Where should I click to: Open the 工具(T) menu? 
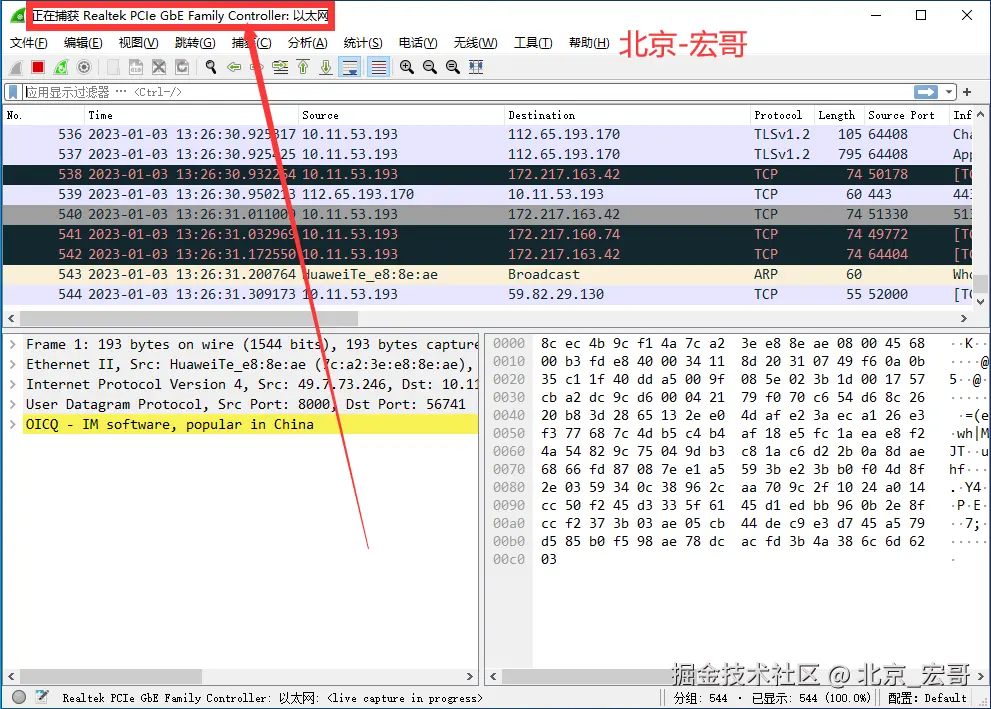(533, 43)
